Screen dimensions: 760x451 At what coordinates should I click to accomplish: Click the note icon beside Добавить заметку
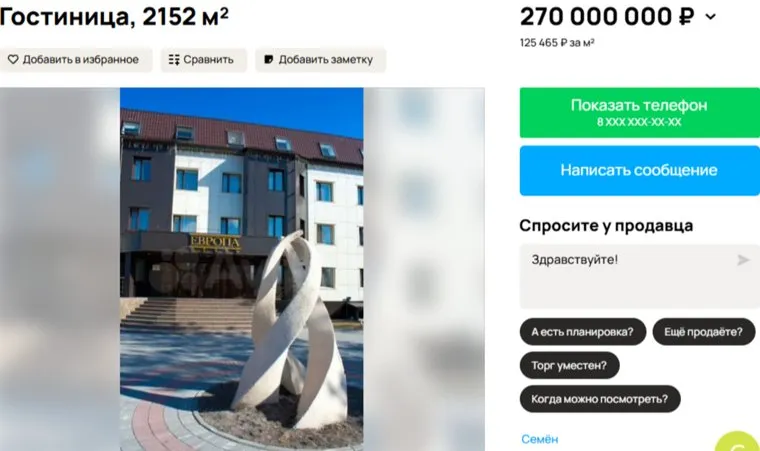point(269,60)
